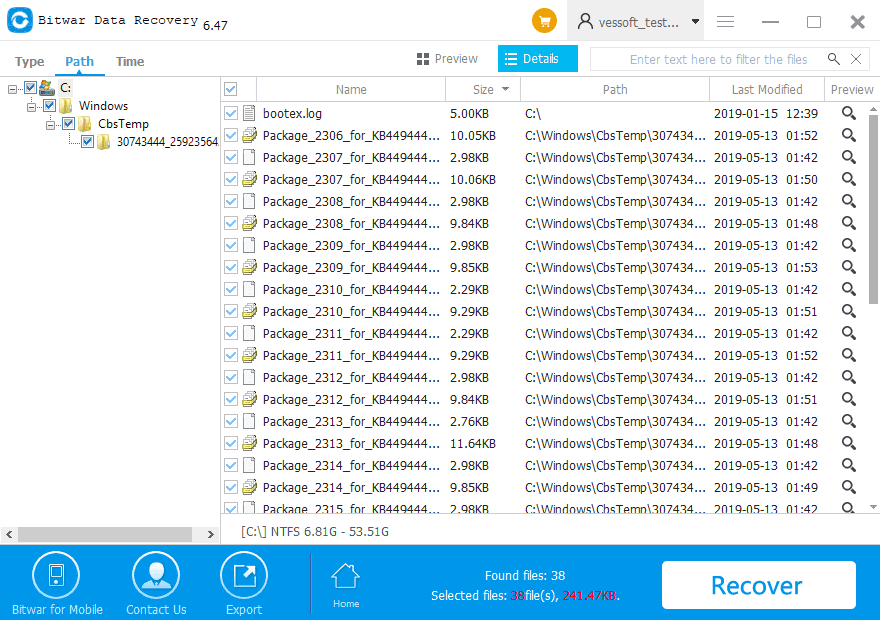Click the C: drive icon in tree
The image size is (880, 620).
click(x=47, y=88)
